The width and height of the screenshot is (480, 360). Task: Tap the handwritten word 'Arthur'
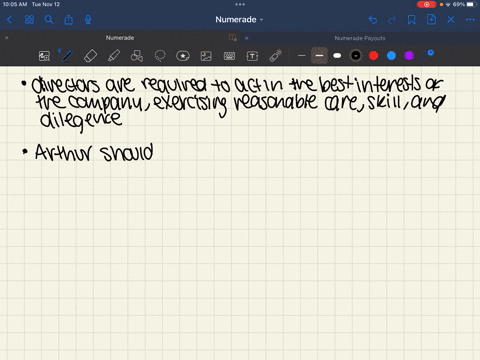[x=63, y=152]
